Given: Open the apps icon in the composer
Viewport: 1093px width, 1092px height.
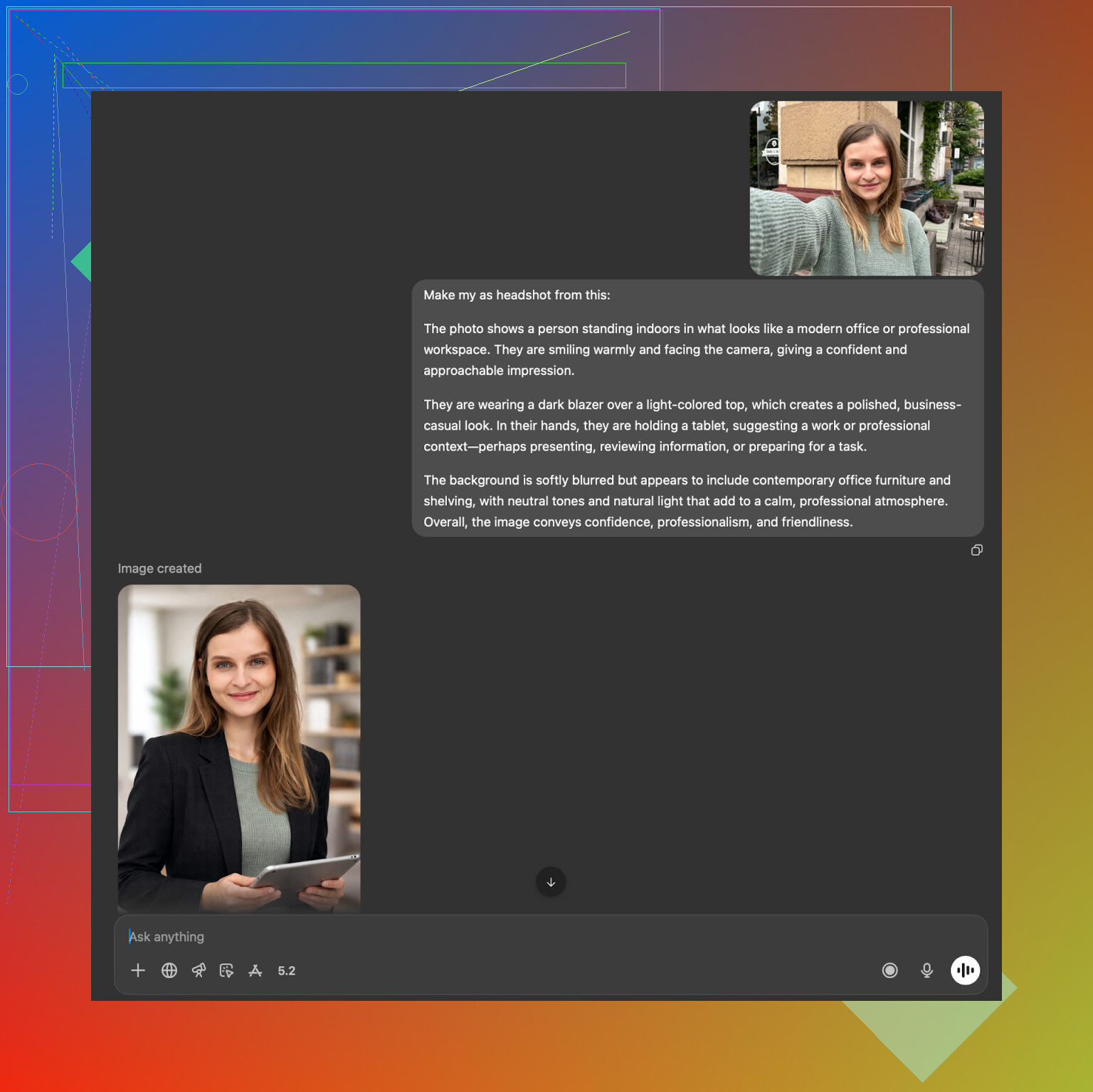Looking at the screenshot, I should [255, 970].
